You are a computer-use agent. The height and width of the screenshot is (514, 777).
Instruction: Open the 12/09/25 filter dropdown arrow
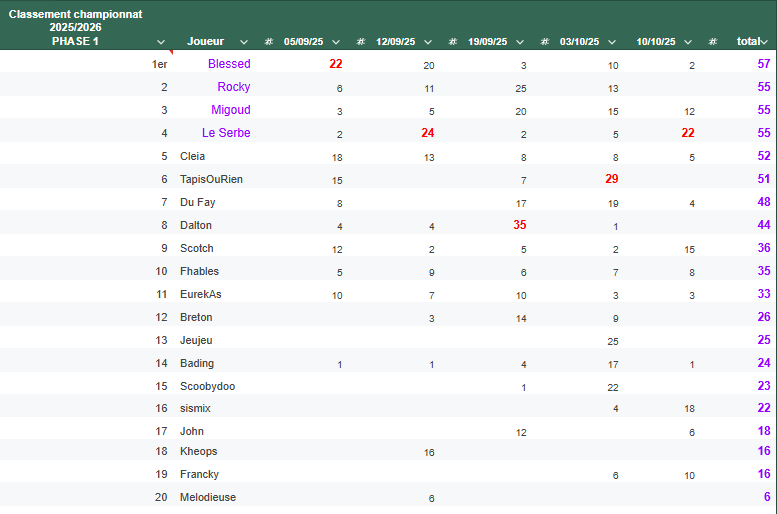(428, 42)
